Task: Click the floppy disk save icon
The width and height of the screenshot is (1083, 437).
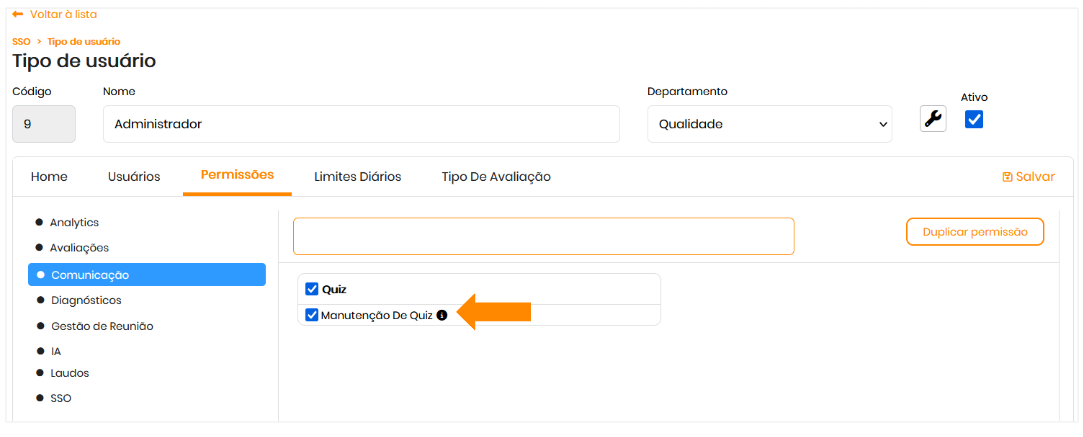Action: click(1007, 177)
